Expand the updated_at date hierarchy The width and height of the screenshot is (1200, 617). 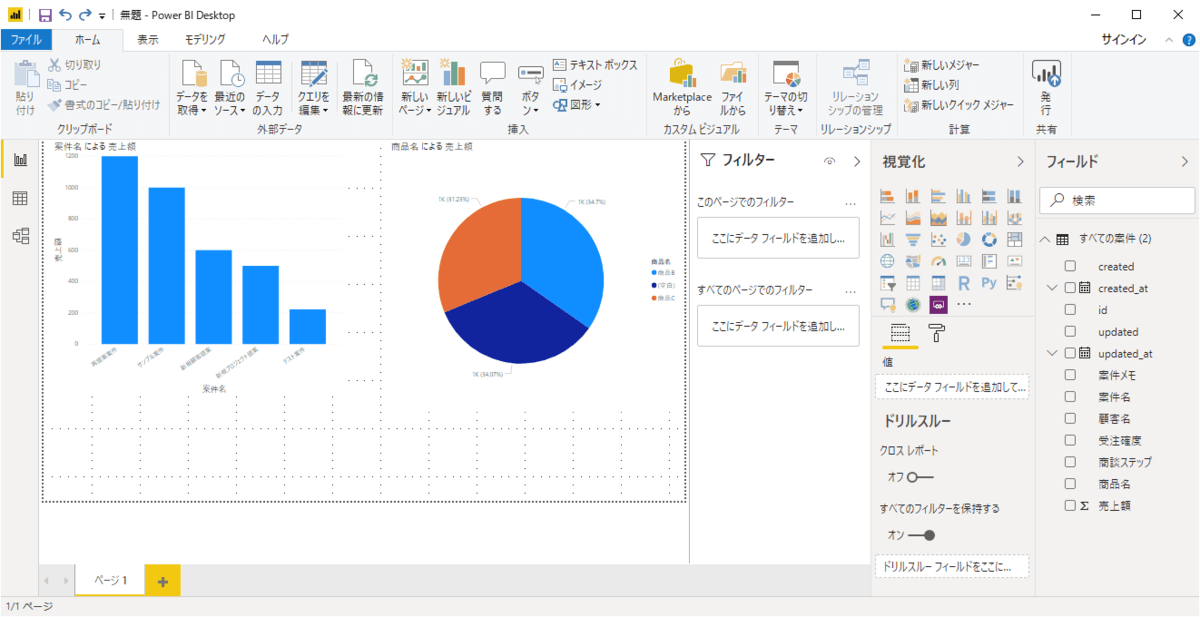pyautogui.click(x=1051, y=354)
